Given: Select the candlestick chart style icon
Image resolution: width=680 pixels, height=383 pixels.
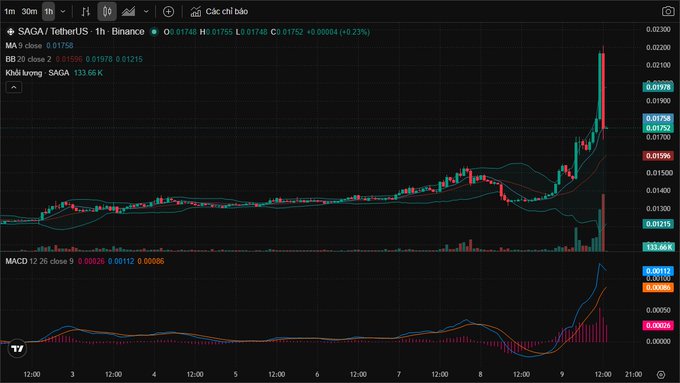Looking at the screenshot, I should point(107,12).
